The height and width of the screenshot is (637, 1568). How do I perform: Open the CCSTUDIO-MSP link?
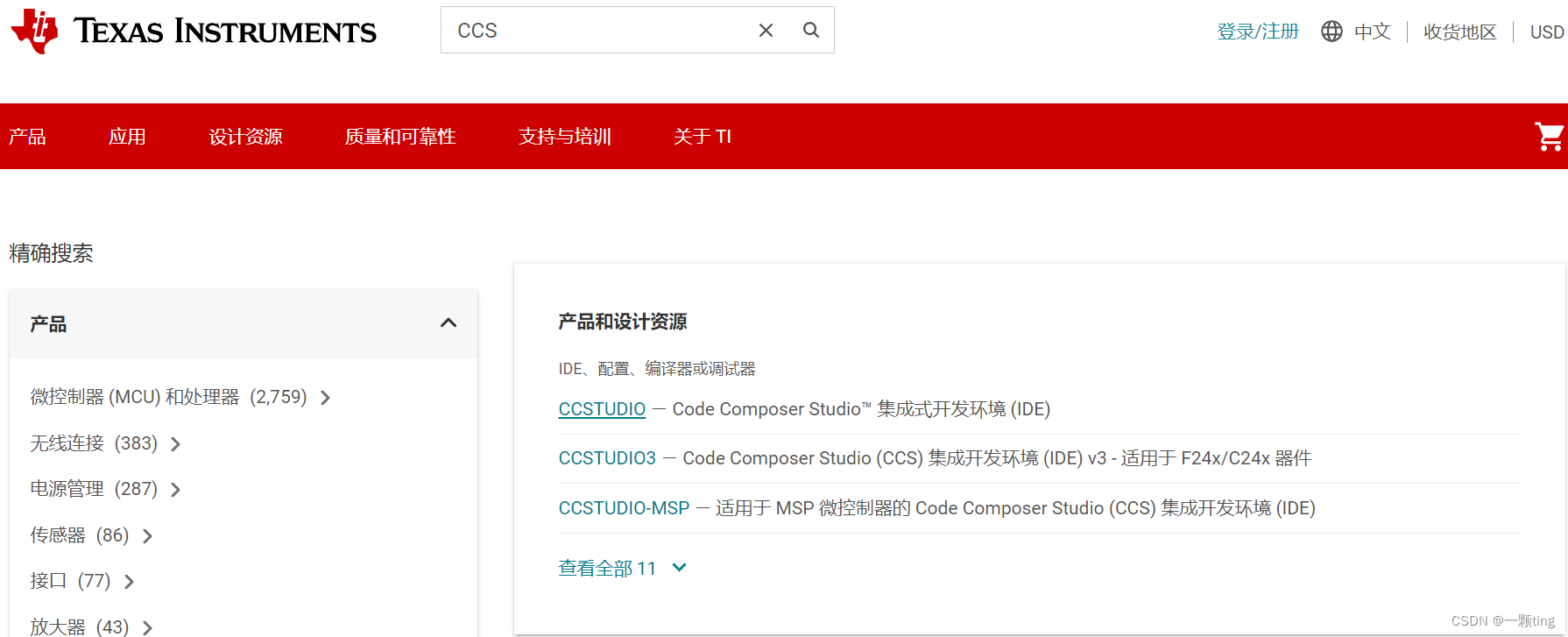pyautogui.click(x=624, y=508)
